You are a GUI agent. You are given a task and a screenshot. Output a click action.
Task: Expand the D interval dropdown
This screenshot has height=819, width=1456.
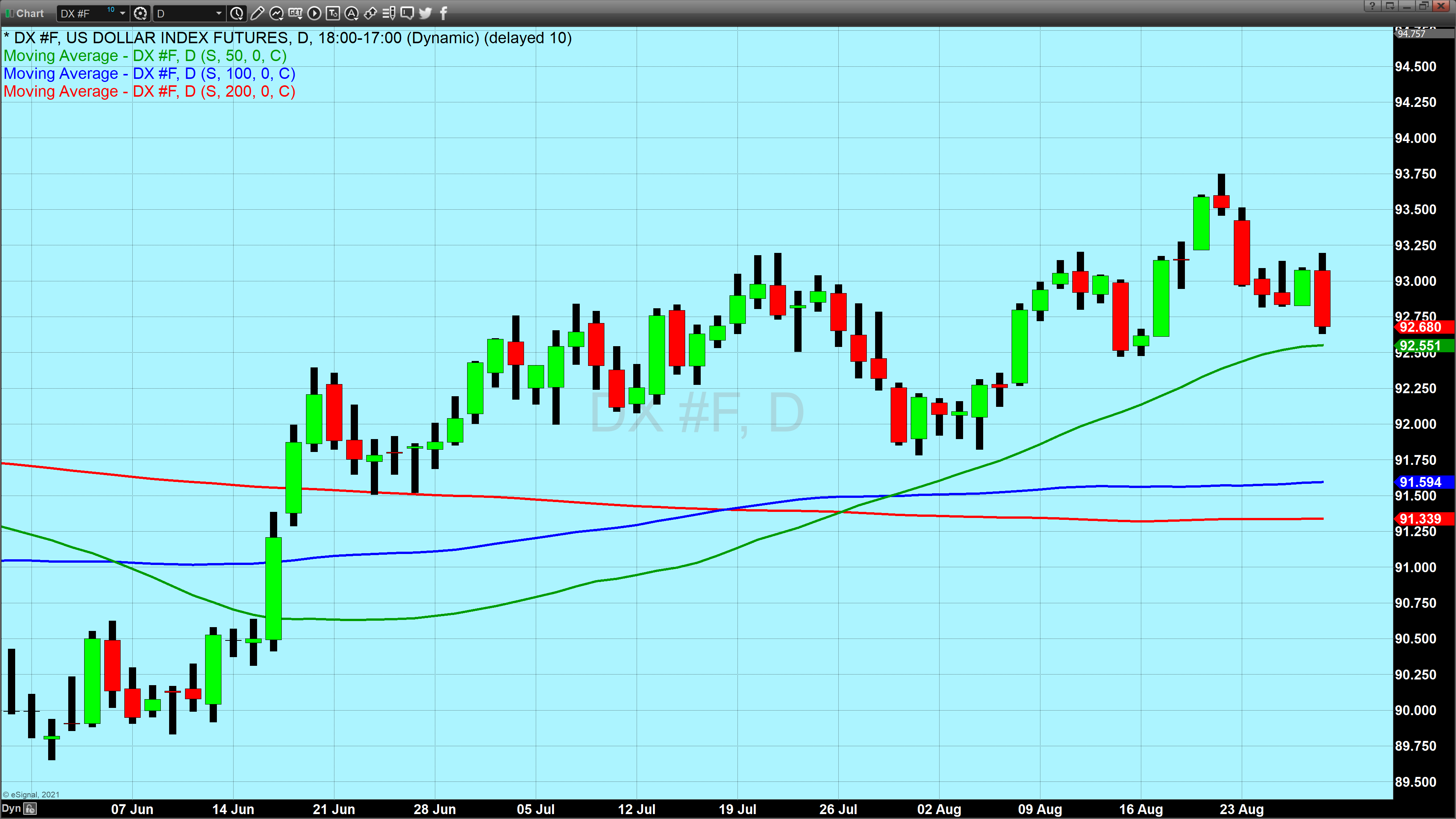coord(218,13)
